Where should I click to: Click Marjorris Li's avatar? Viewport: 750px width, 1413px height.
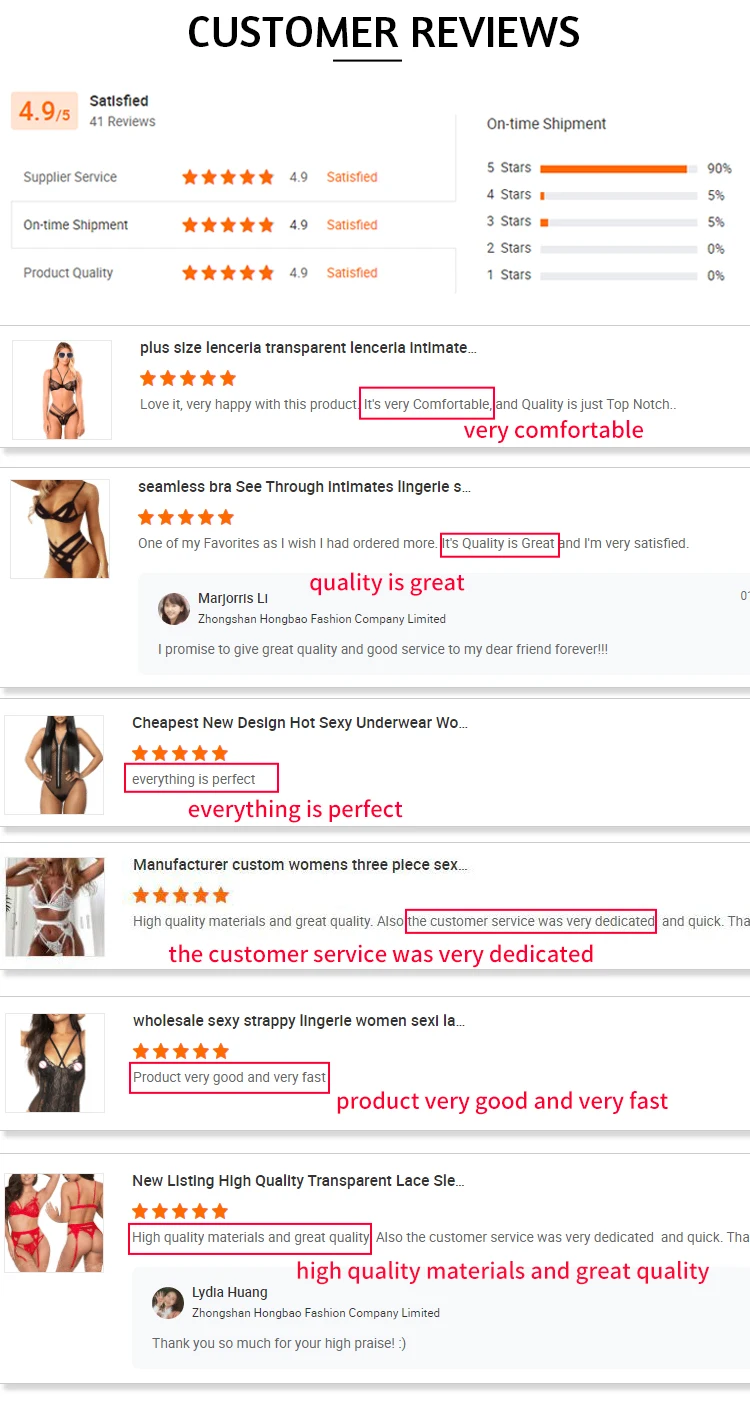click(x=174, y=608)
